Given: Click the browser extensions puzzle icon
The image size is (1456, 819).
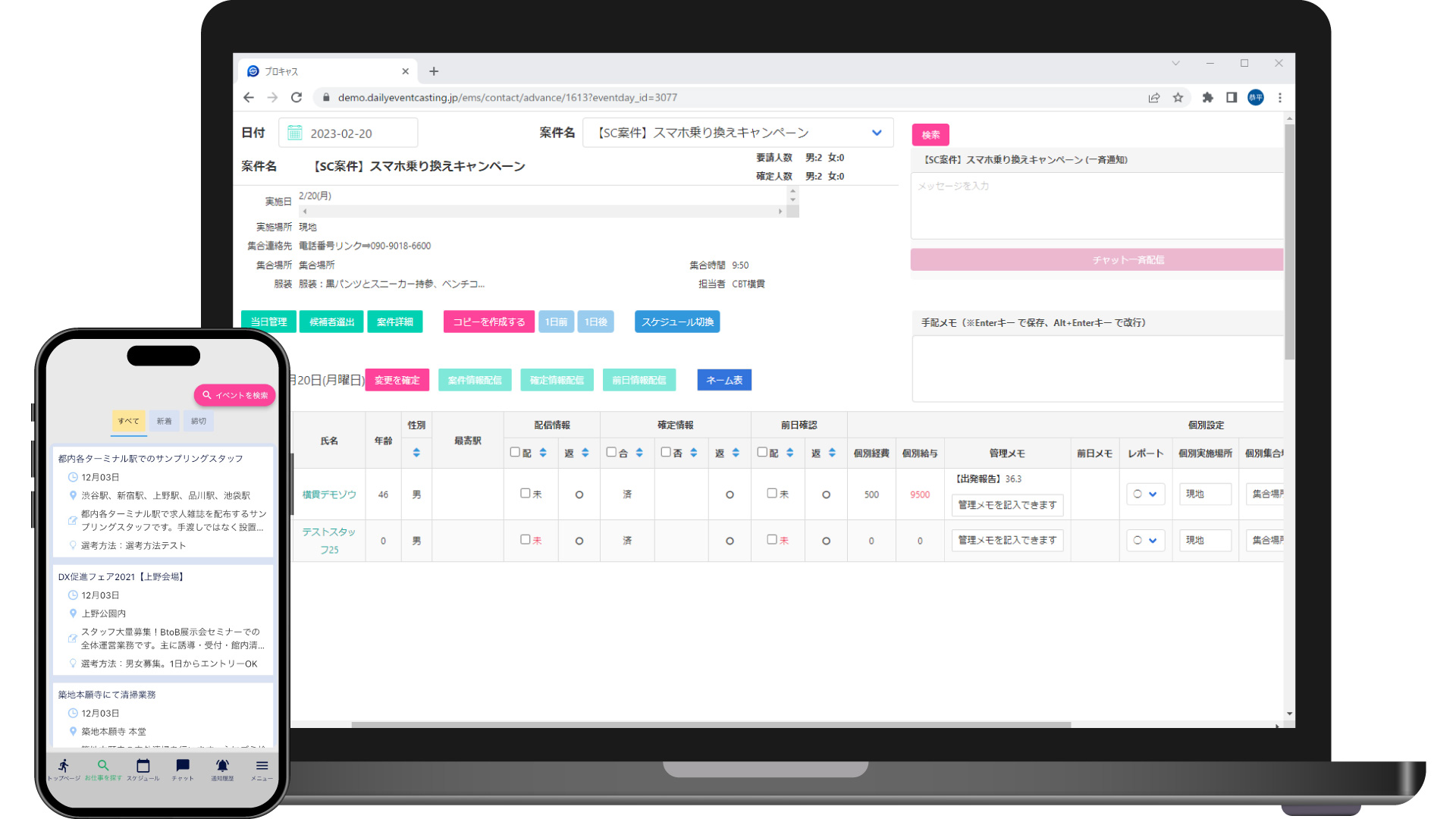Looking at the screenshot, I should (x=1207, y=97).
